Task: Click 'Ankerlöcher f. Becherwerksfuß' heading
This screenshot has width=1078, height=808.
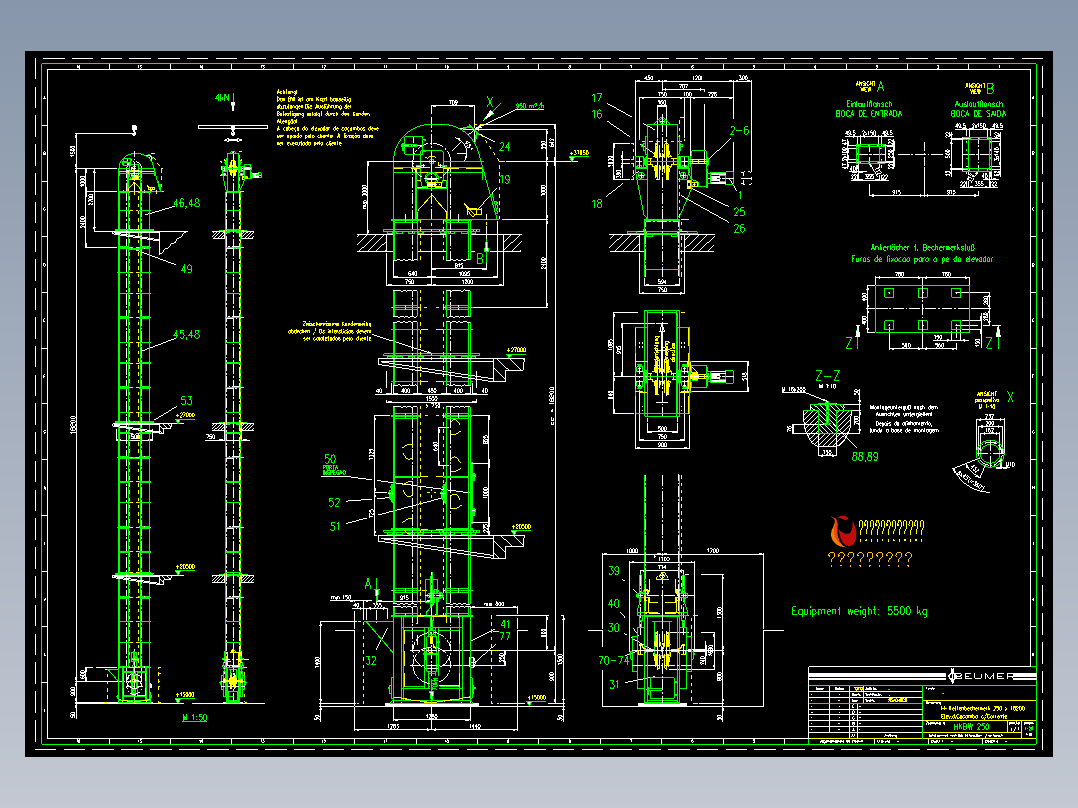Action: (923, 248)
